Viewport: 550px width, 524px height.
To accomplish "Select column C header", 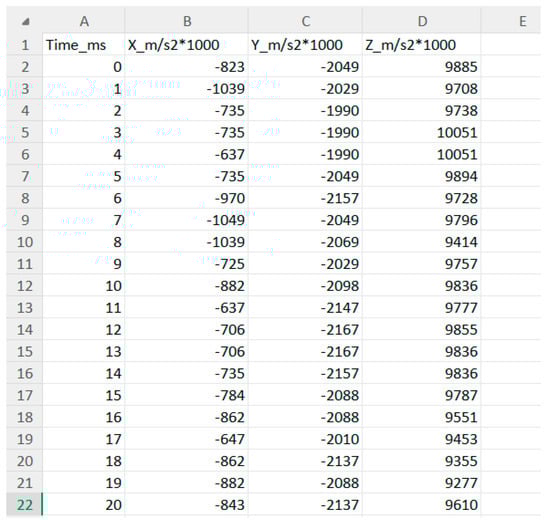I will click(306, 22).
